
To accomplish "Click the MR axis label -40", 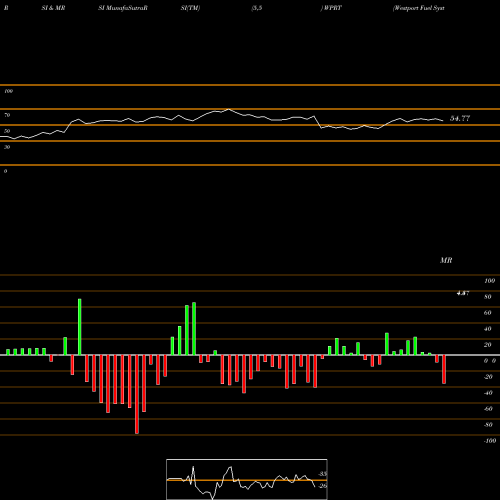I will [x=488, y=393].
